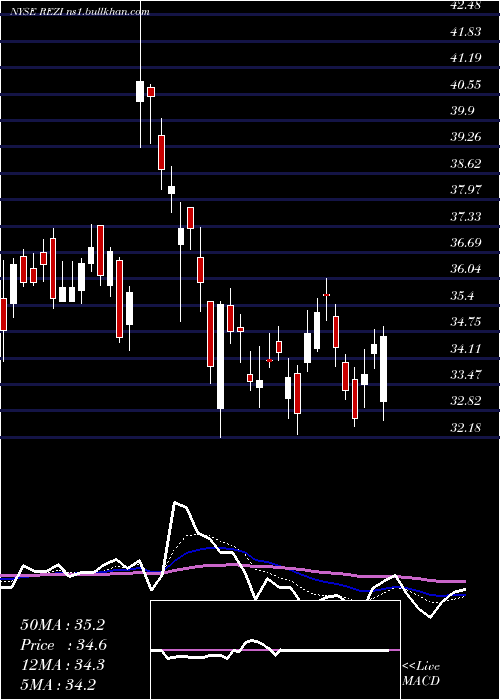The image size is (500, 700).
Task: Click the 5MA : 34.2 value
Action: 58,684
